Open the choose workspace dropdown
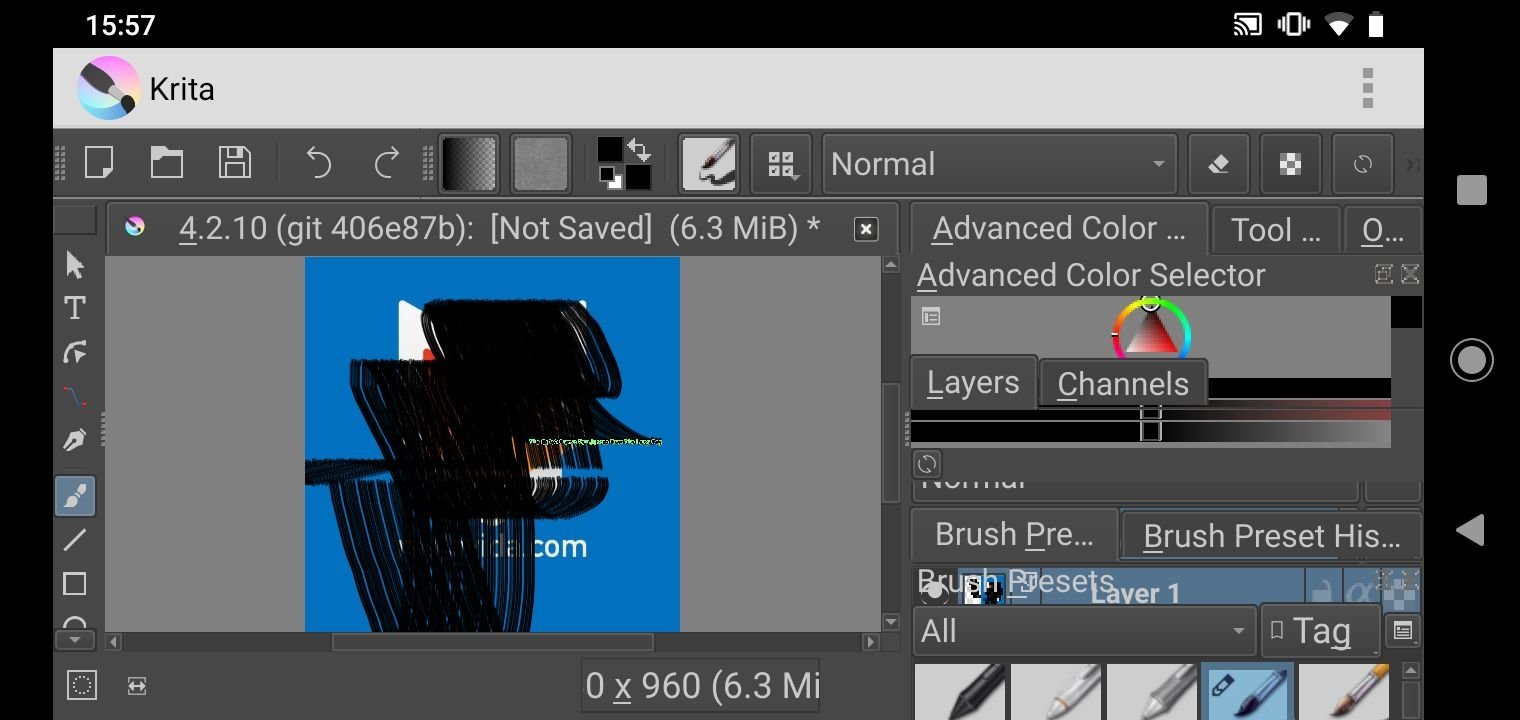 click(x=781, y=164)
